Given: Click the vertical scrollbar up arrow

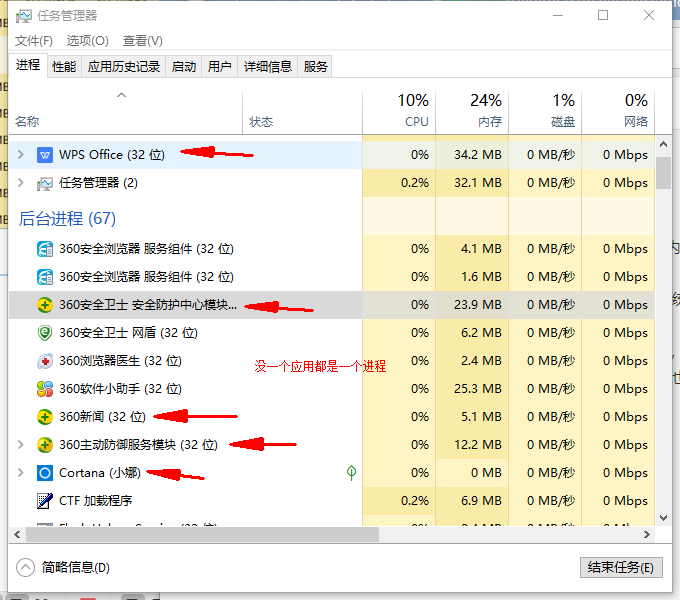Looking at the screenshot, I should click(663, 144).
